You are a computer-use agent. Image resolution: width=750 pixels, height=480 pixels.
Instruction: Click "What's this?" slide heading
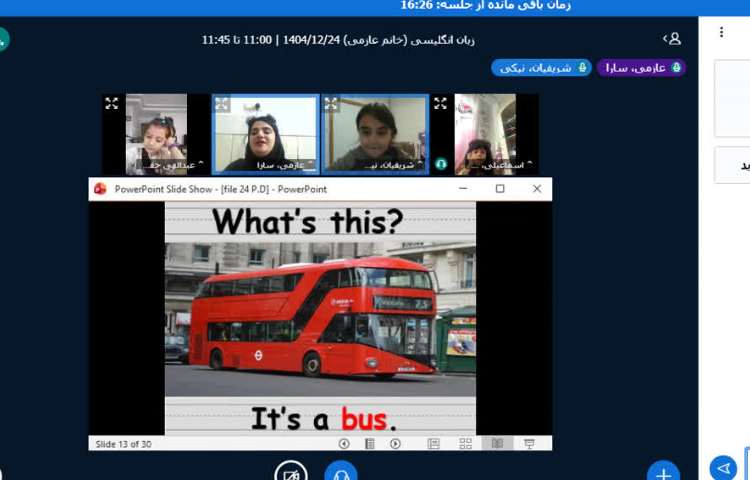(x=308, y=222)
